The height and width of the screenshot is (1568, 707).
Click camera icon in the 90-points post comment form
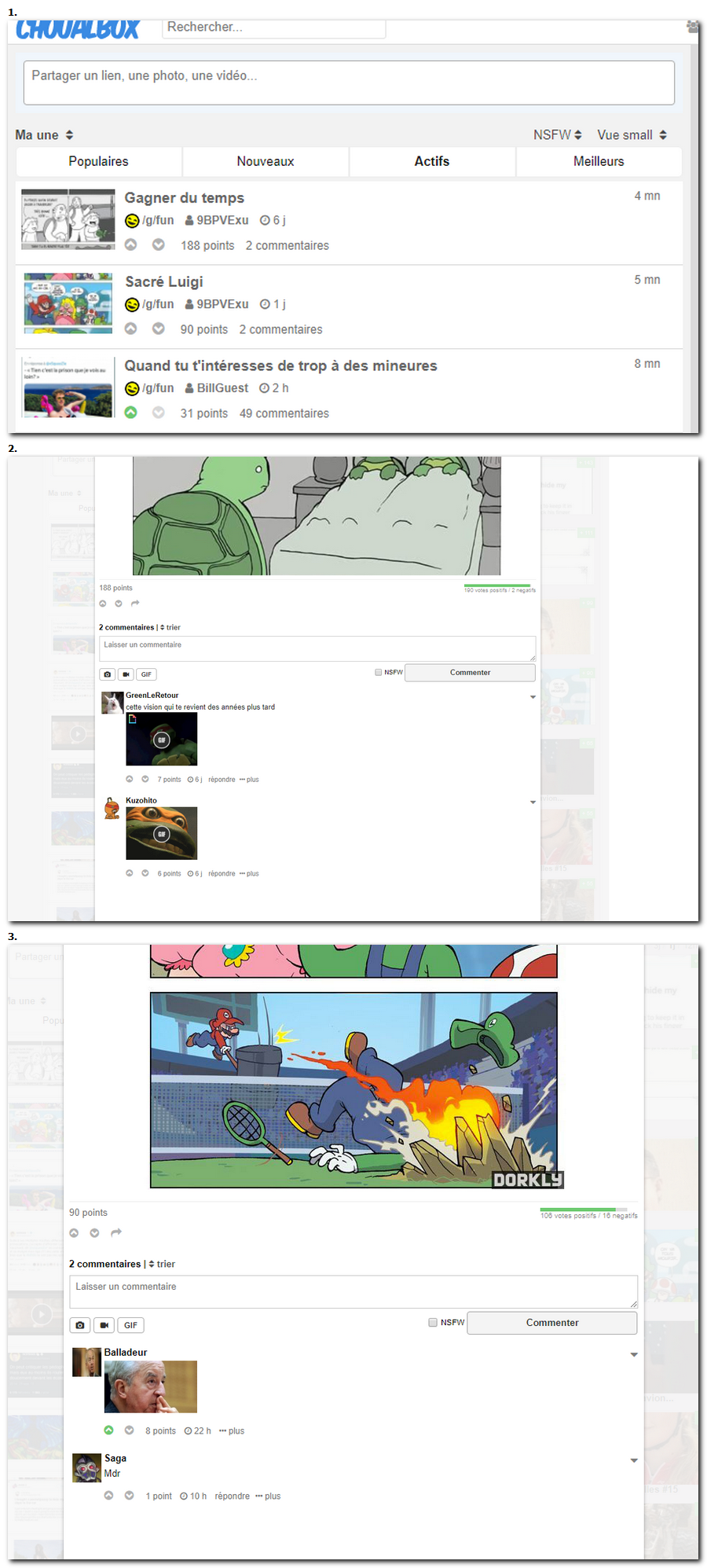80,1325
